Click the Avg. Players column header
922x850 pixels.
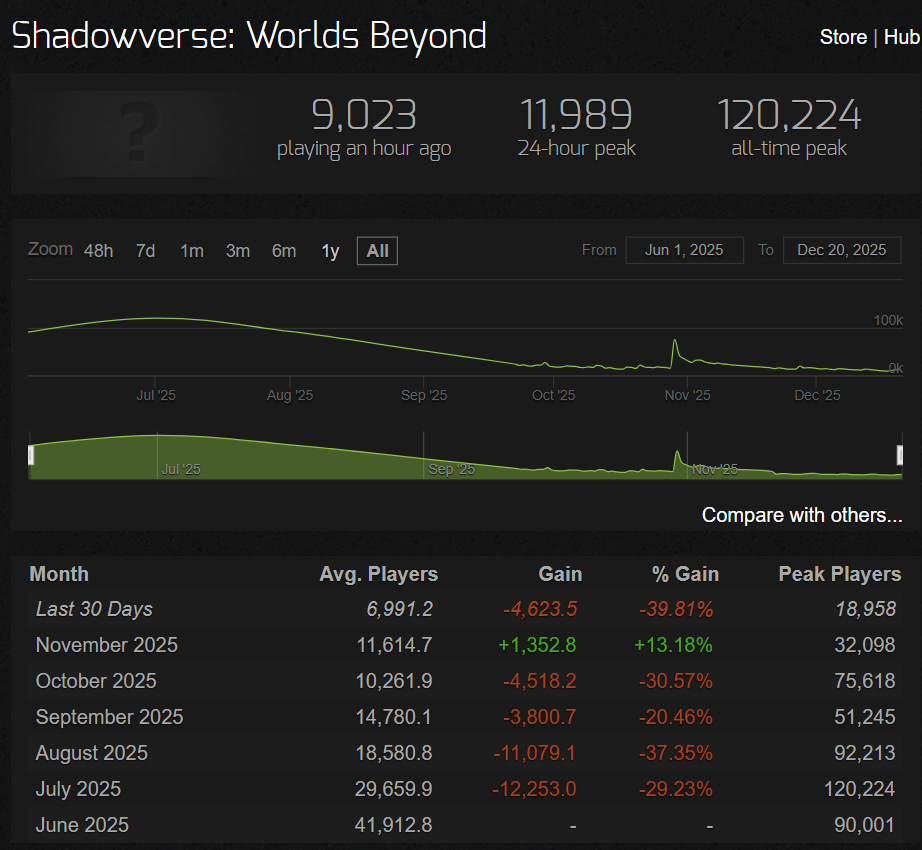pos(379,574)
